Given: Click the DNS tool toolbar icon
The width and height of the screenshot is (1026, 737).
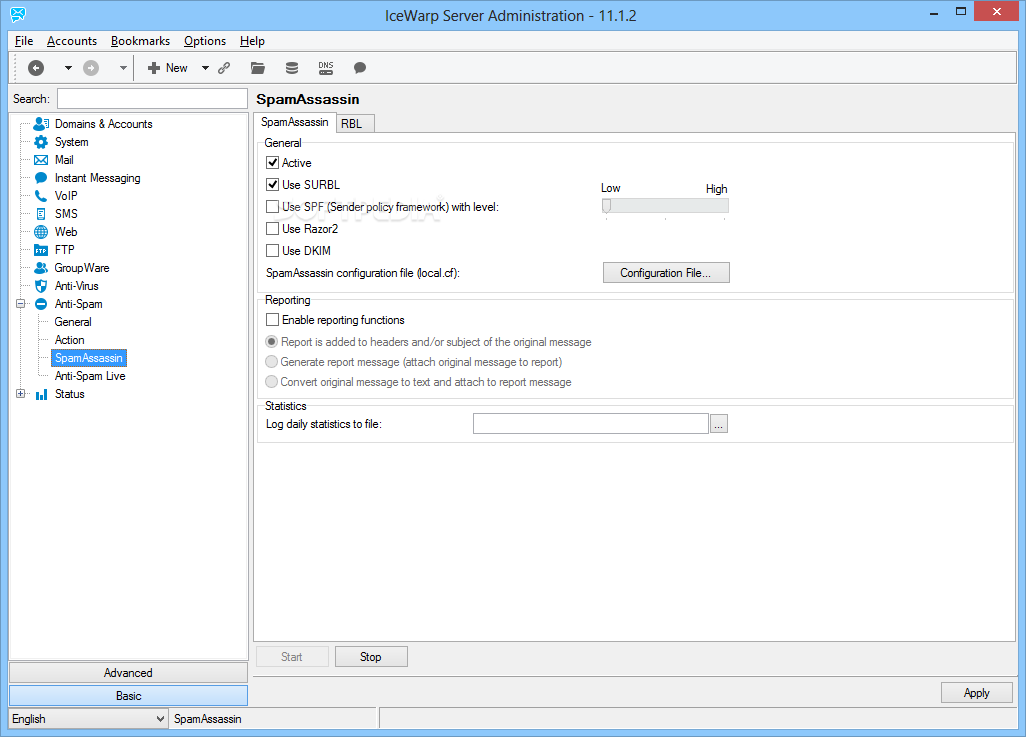Looking at the screenshot, I should pos(326,68).
